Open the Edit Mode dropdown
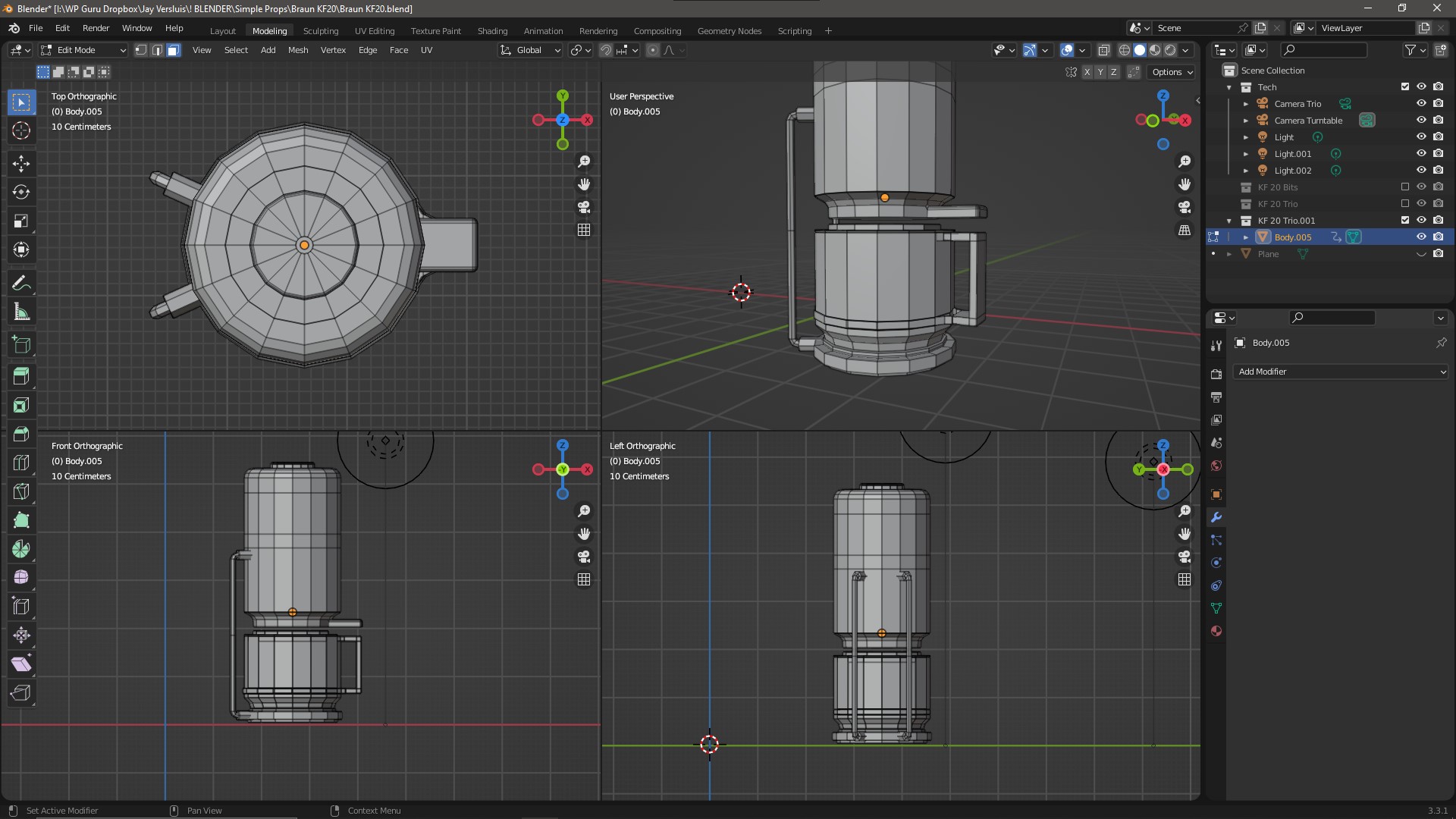The image size is (1456, 819). point(83,50)
